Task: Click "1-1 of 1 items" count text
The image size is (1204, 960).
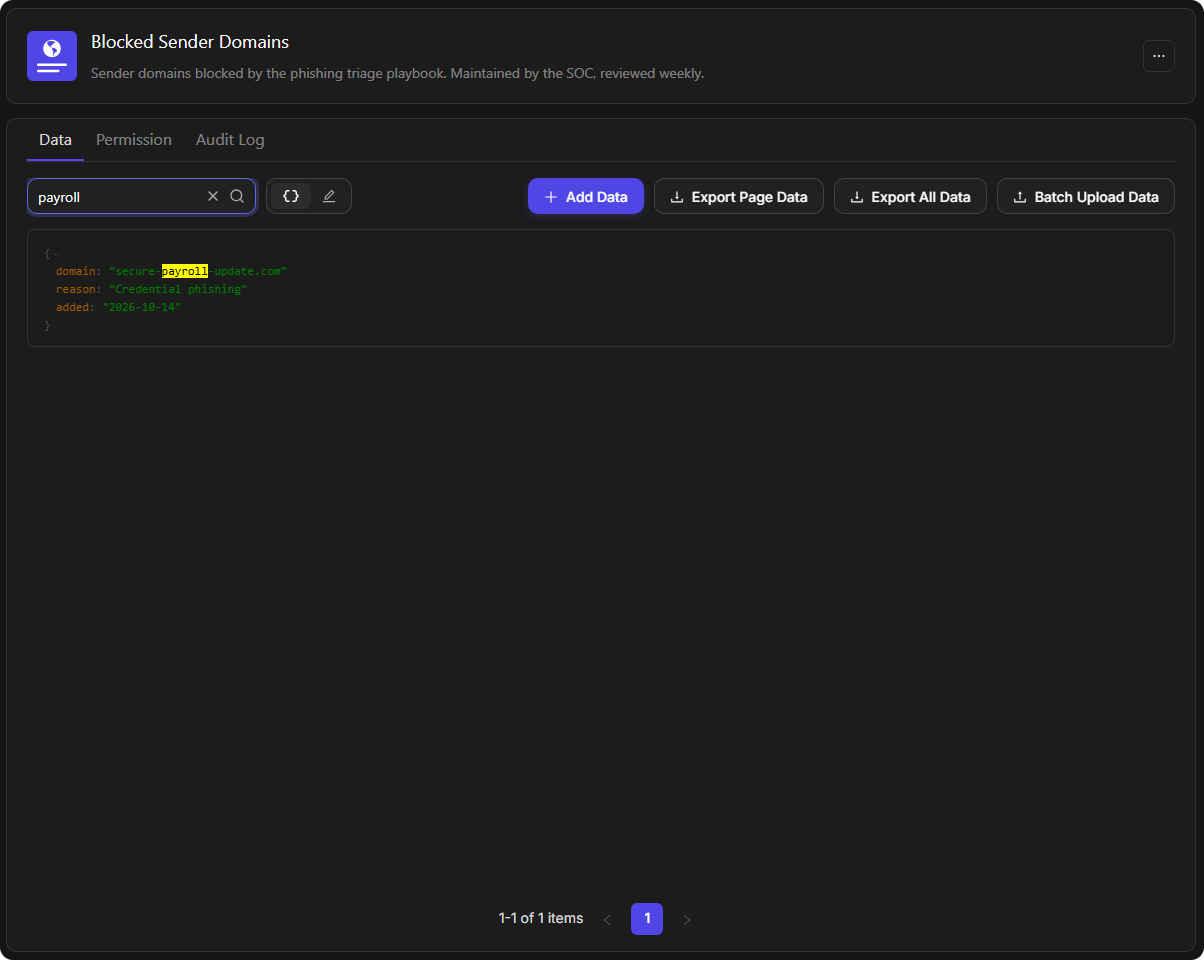Action: (x=541, y=918)
